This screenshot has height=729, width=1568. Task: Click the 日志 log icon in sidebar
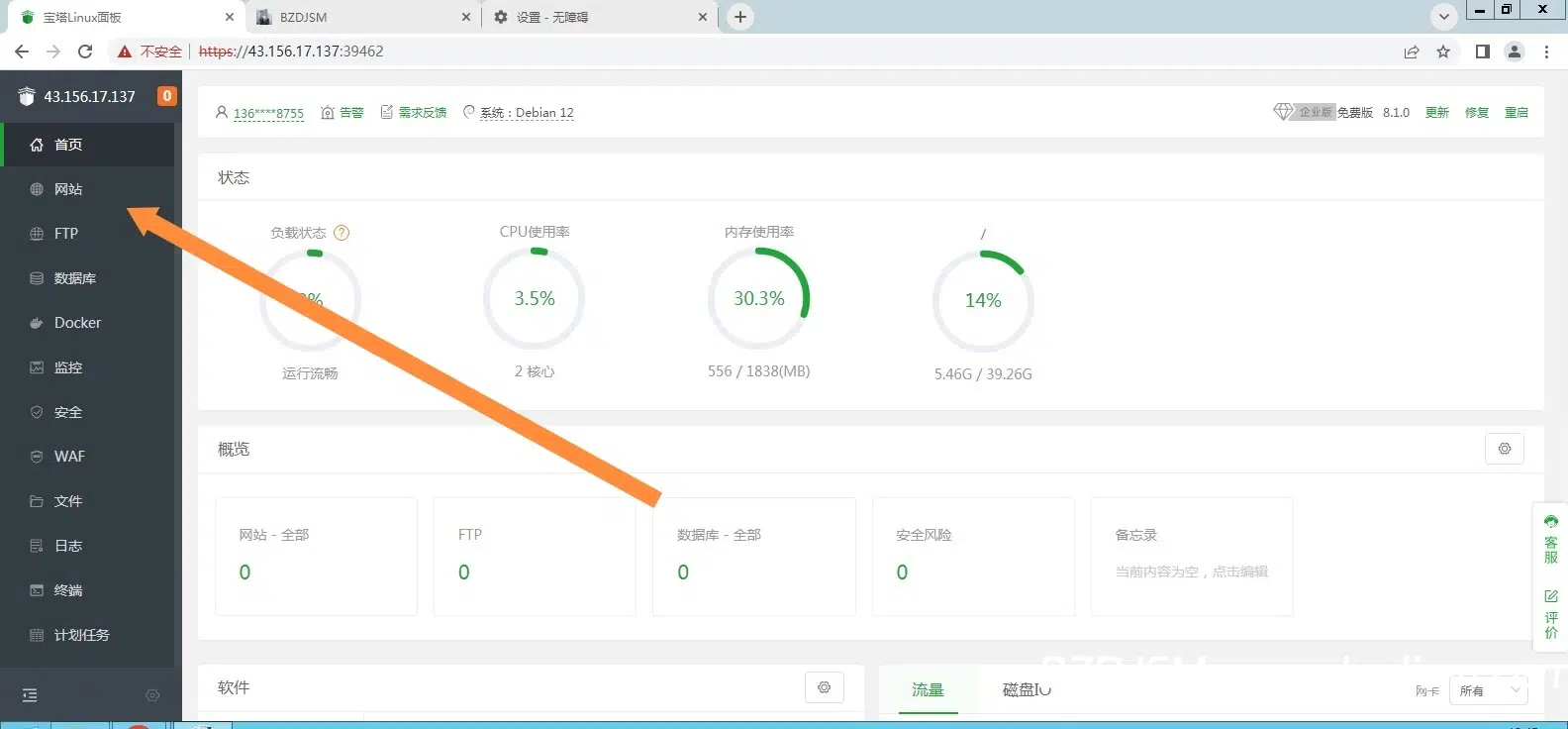(x=37, y=546)
